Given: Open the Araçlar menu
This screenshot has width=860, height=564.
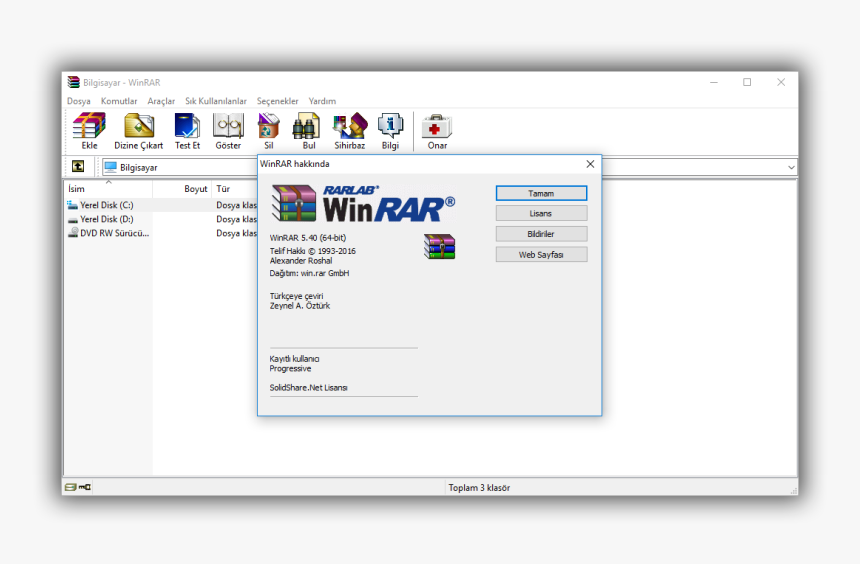Looking at the screenshot, I should [x=161, y=101].
